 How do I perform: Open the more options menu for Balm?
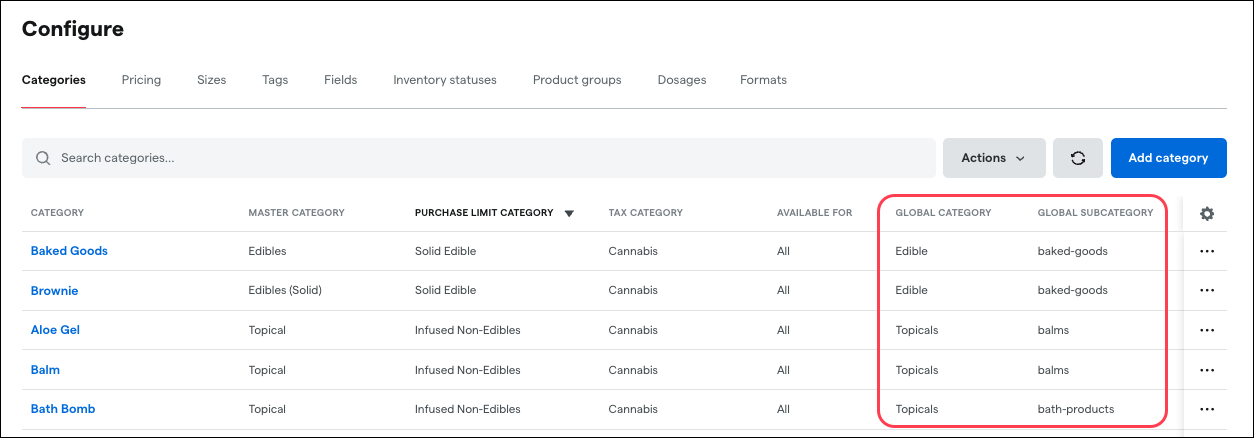1207,370
